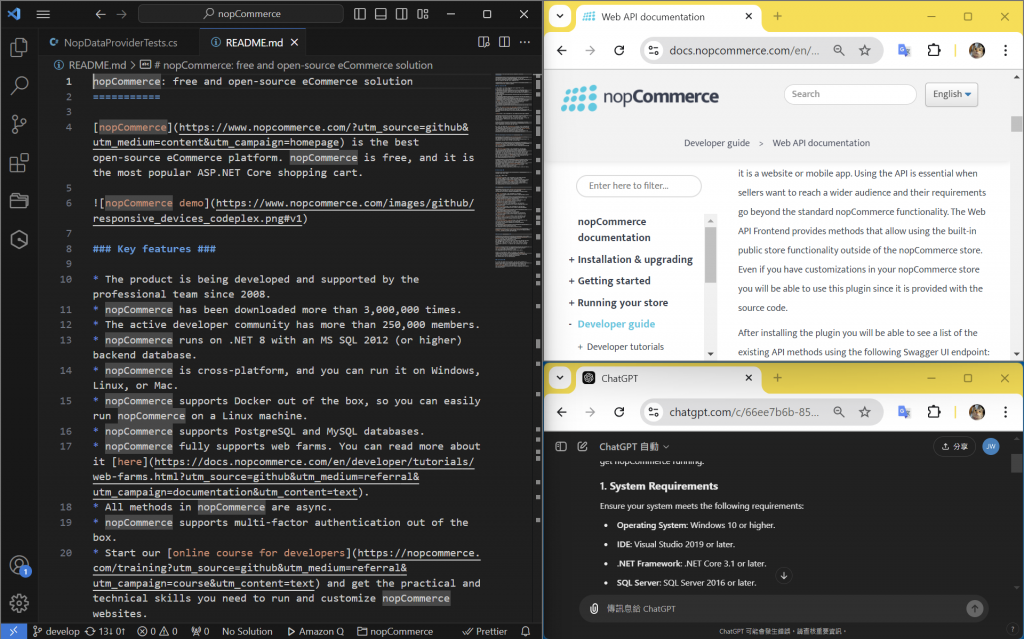Reload the nopCommerce docs page
The image size is (1024, 639).
coord(619,50)
